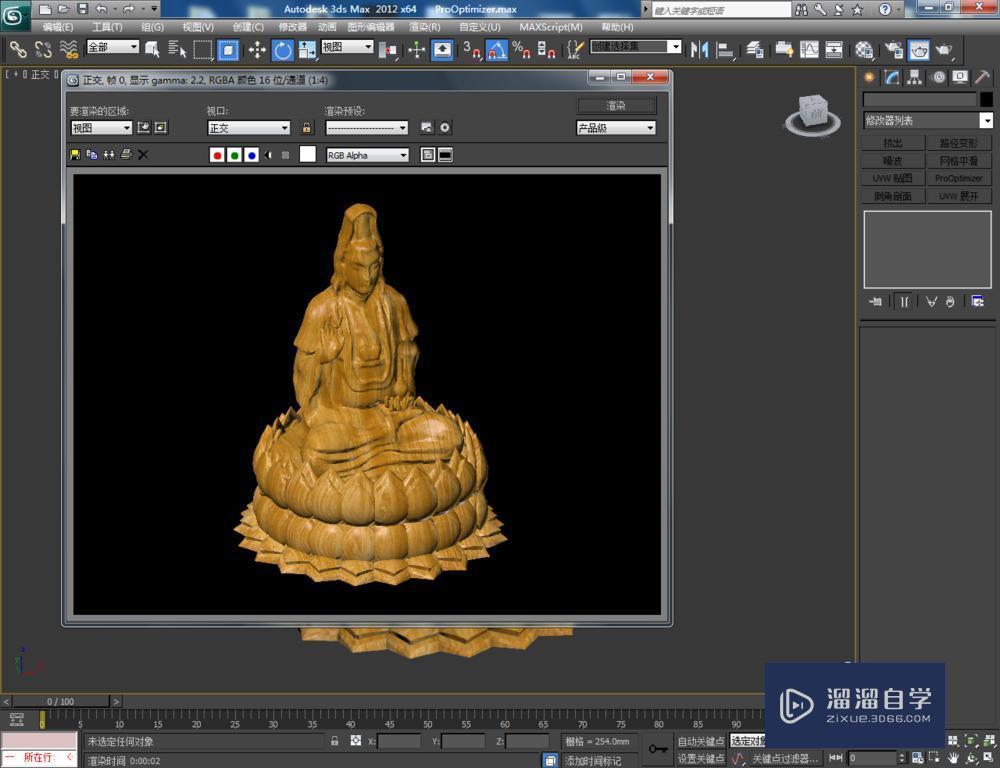The height and width of the screenshot is (768, 1000).
Task: Click the save rendered image icon
Action: (76, 154)
